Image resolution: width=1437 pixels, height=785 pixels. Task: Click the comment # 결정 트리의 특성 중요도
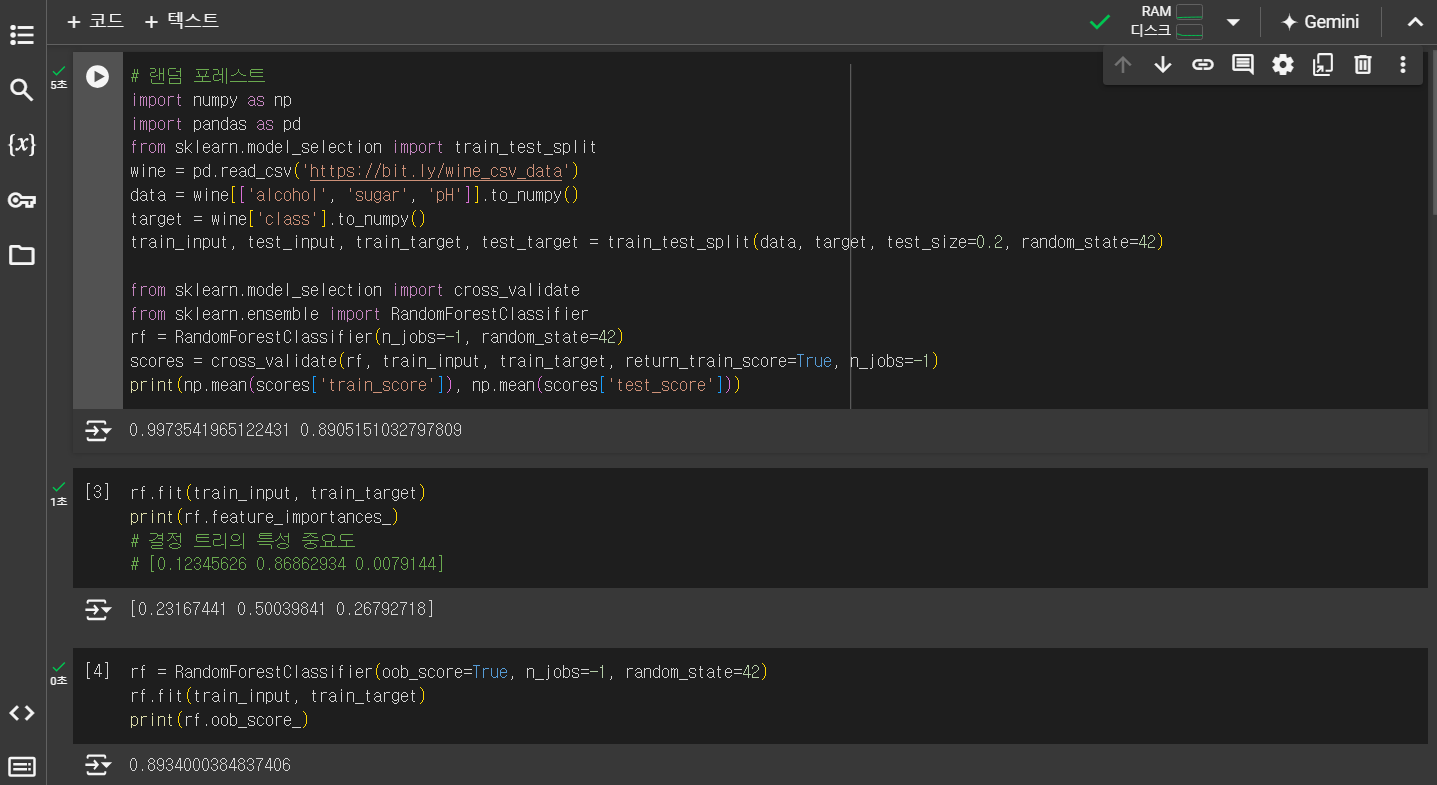tap(243, 541)
